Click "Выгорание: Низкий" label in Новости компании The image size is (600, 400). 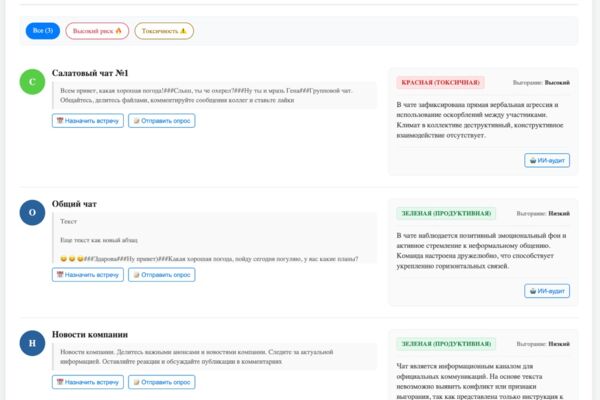tap(543, 344)
